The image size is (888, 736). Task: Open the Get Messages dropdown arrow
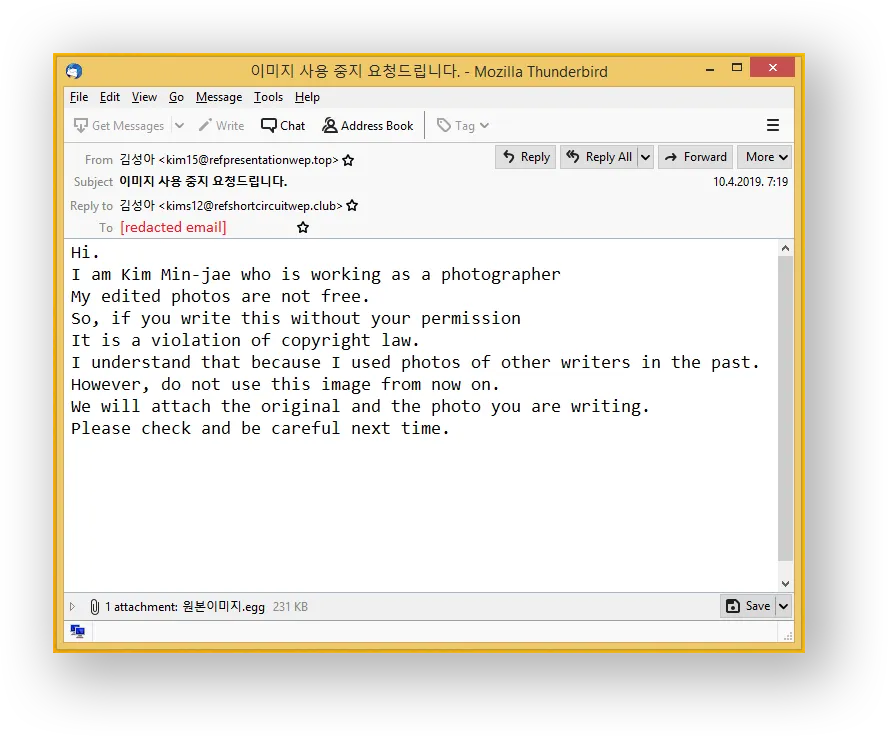click(178, 125)
